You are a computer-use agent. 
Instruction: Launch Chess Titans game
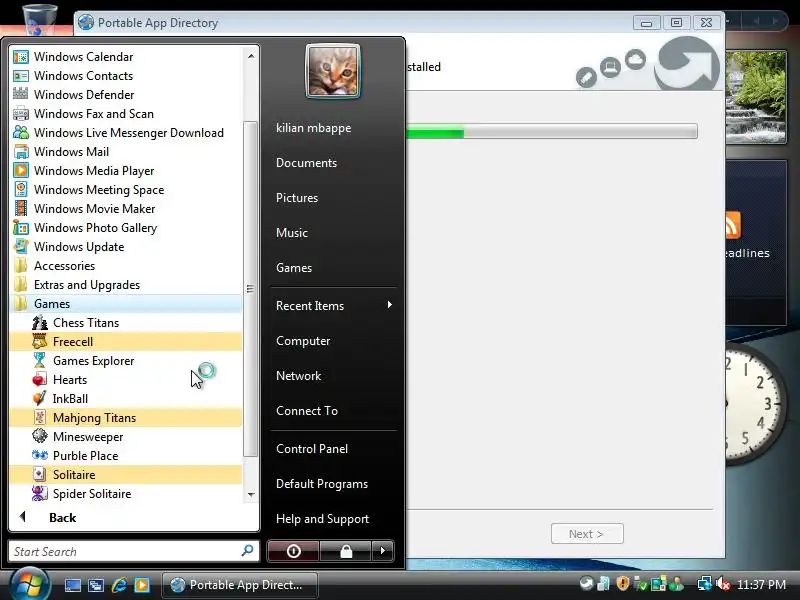point(126,322)
